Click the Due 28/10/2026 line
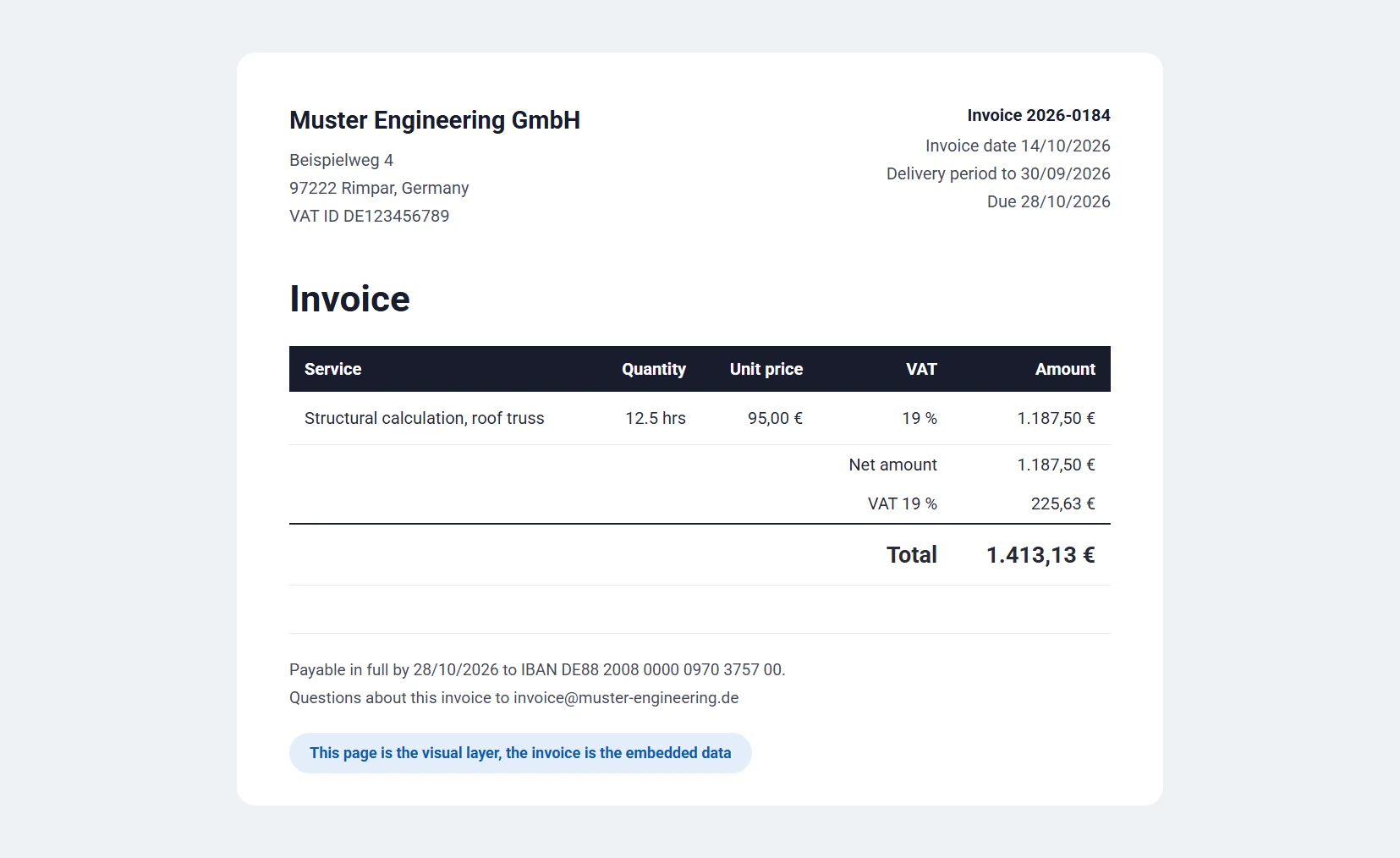 point(1048,201)
